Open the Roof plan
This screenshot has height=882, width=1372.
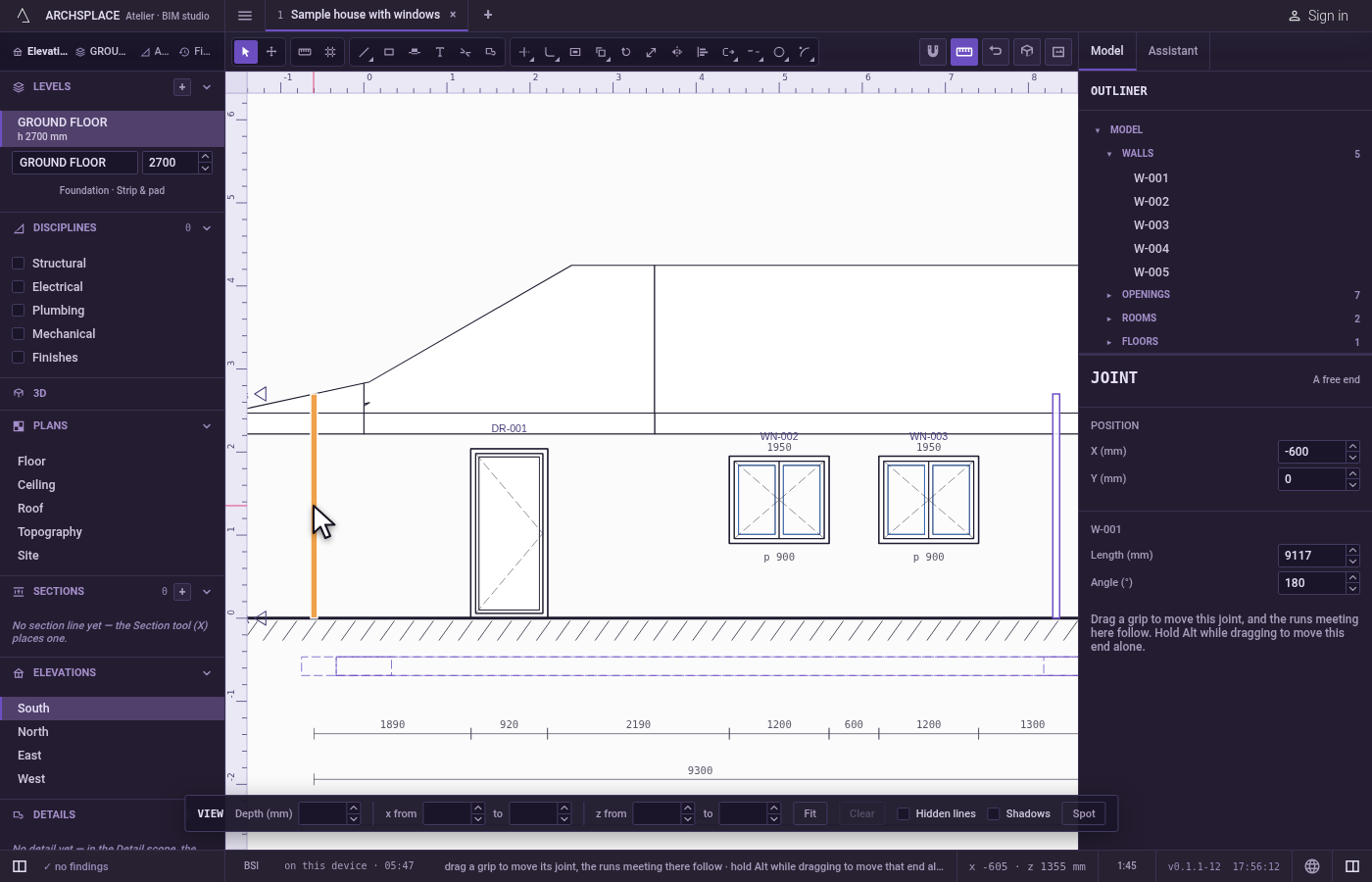(113, 509)
